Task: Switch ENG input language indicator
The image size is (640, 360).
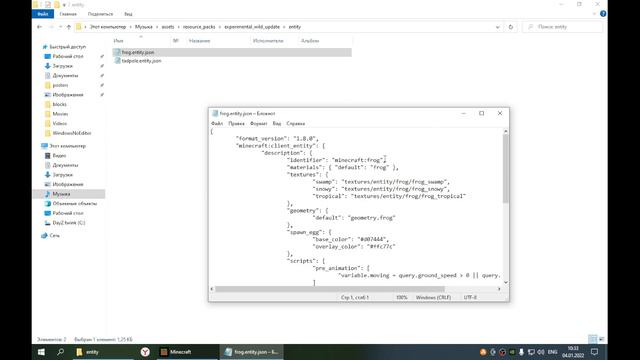Action: (552, 352)
